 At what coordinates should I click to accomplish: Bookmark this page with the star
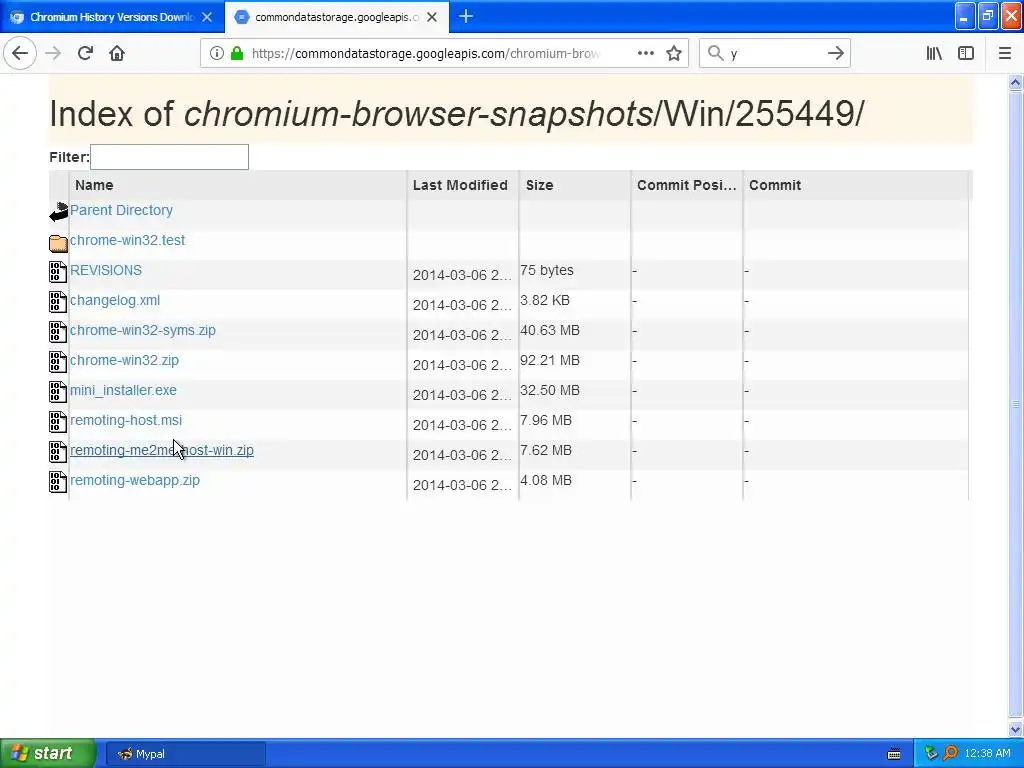[674, 53]
